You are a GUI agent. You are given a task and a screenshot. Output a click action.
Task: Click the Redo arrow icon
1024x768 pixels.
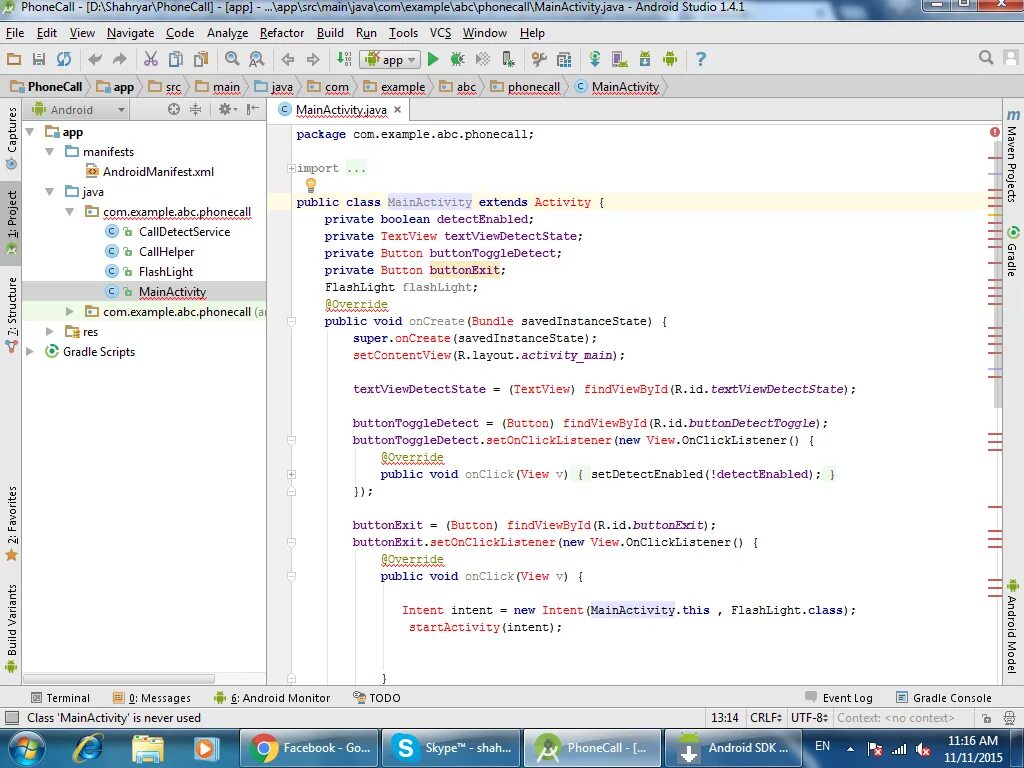tap(120, 59)
